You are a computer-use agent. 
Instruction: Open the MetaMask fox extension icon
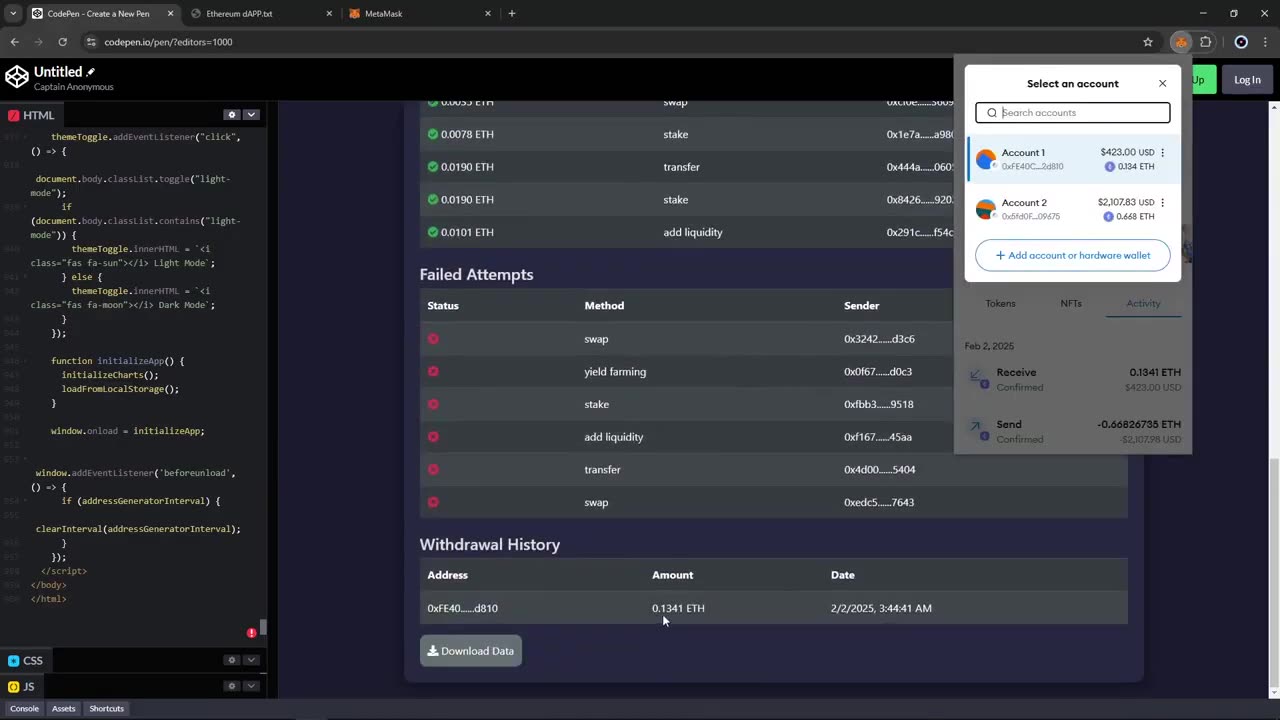point(1181,42)
